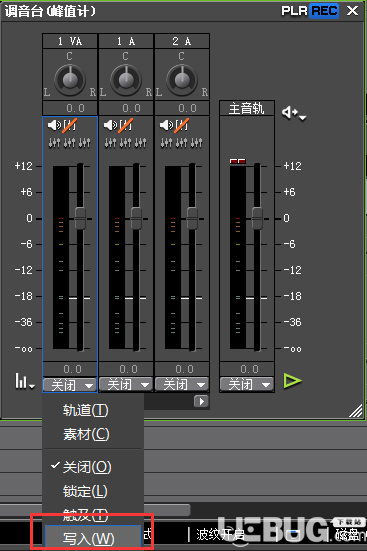Click third gang fader icon on track 1 A
The width and height of the screenshot is (367, 551).
click(x=140, y=143)
